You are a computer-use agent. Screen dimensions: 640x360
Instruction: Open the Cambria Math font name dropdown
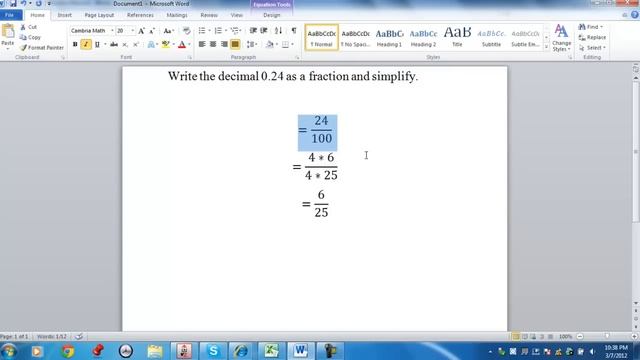tap(112, 31)
